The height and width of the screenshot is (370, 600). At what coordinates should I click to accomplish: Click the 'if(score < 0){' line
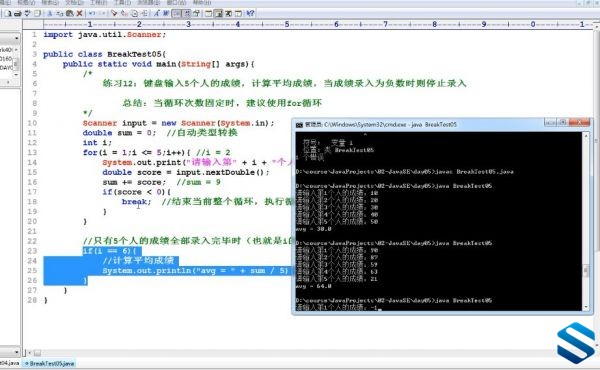coord(137,192)
